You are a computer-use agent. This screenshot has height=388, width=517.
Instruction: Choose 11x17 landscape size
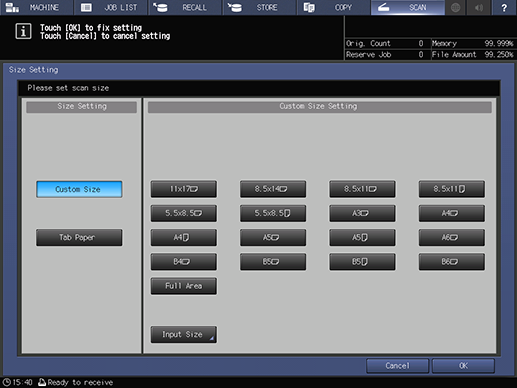(184, 189)
